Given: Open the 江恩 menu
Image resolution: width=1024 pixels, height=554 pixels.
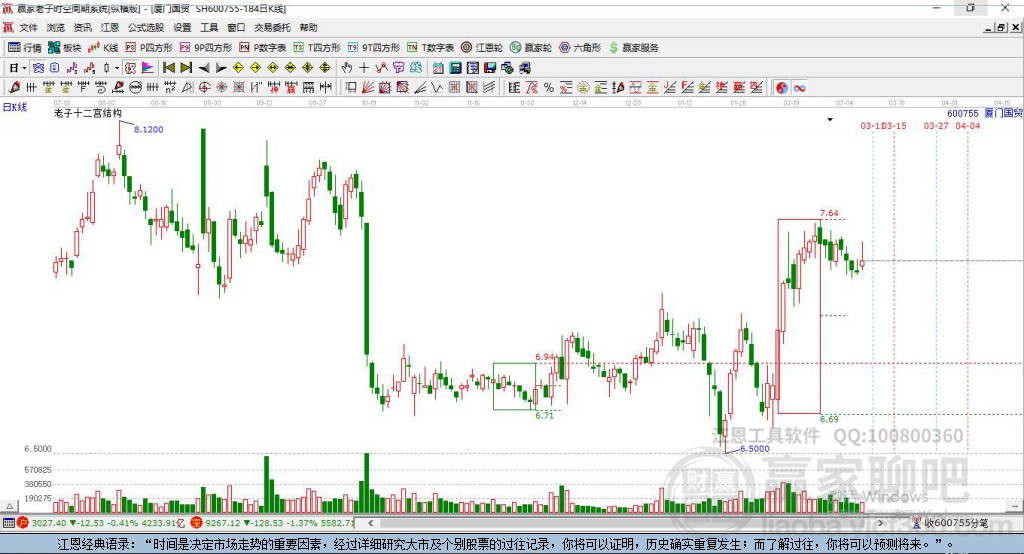Looking at the screenshot, I should click(x=110, y=27).
